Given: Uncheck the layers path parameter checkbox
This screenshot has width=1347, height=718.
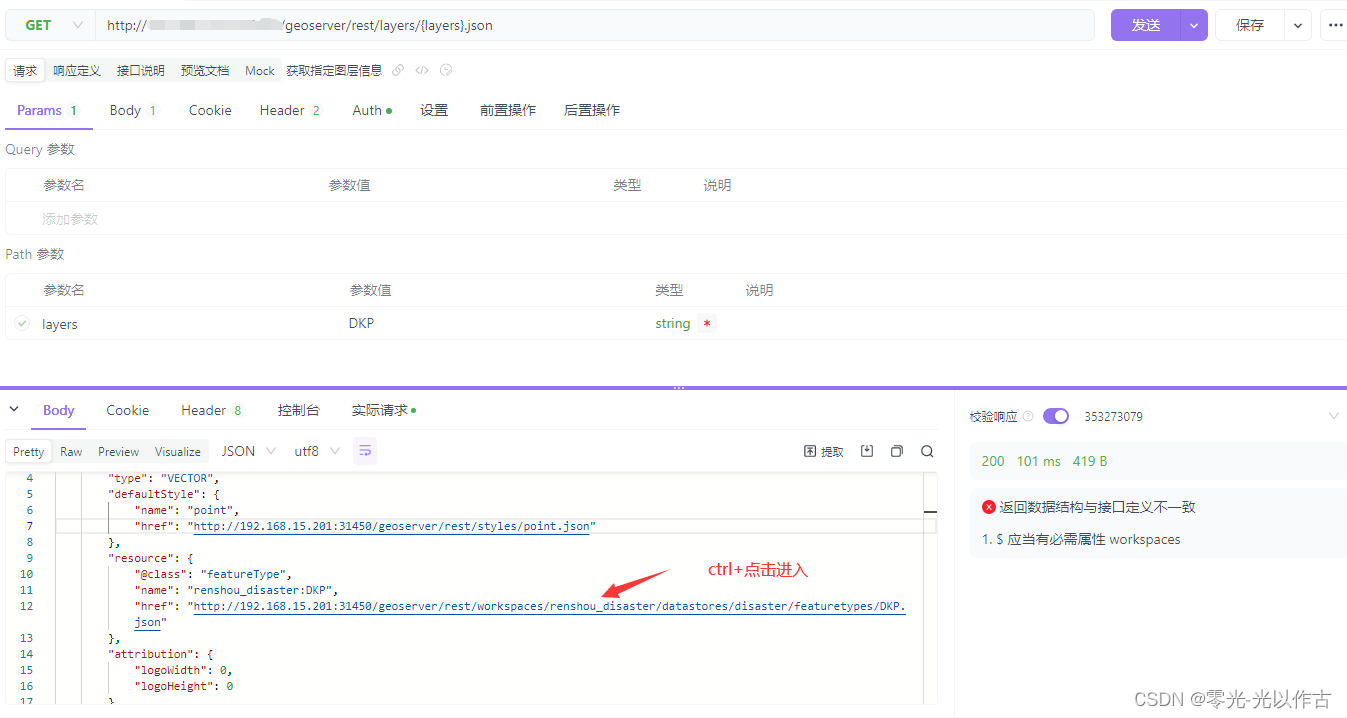Looking at the screenshot, I should coord(21,323).
